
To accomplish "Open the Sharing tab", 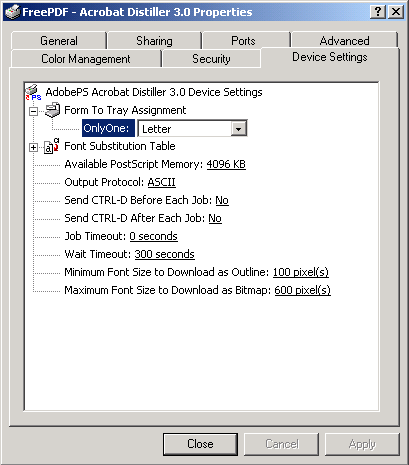I will (154, 41).
